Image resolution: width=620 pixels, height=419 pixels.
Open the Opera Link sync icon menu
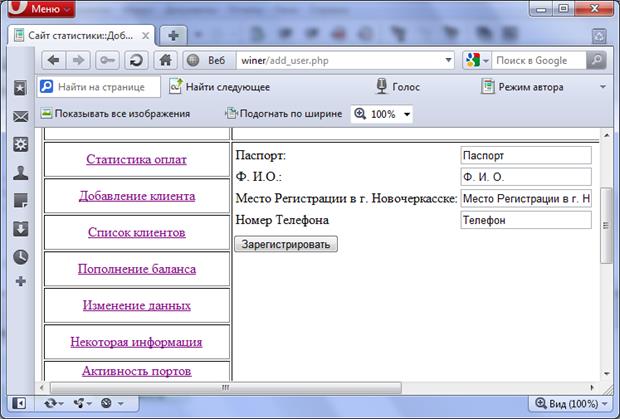pyautogui.click(x=54, y=403)
